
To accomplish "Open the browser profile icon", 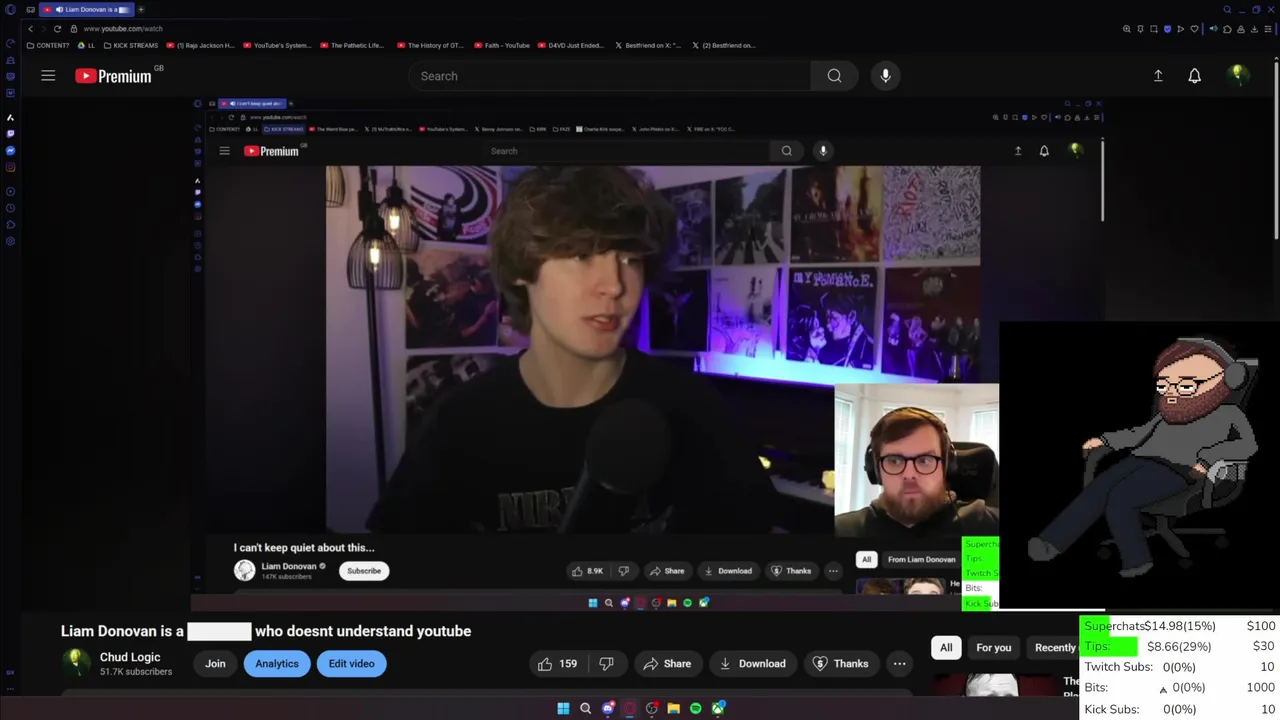I will point(1241,29).
